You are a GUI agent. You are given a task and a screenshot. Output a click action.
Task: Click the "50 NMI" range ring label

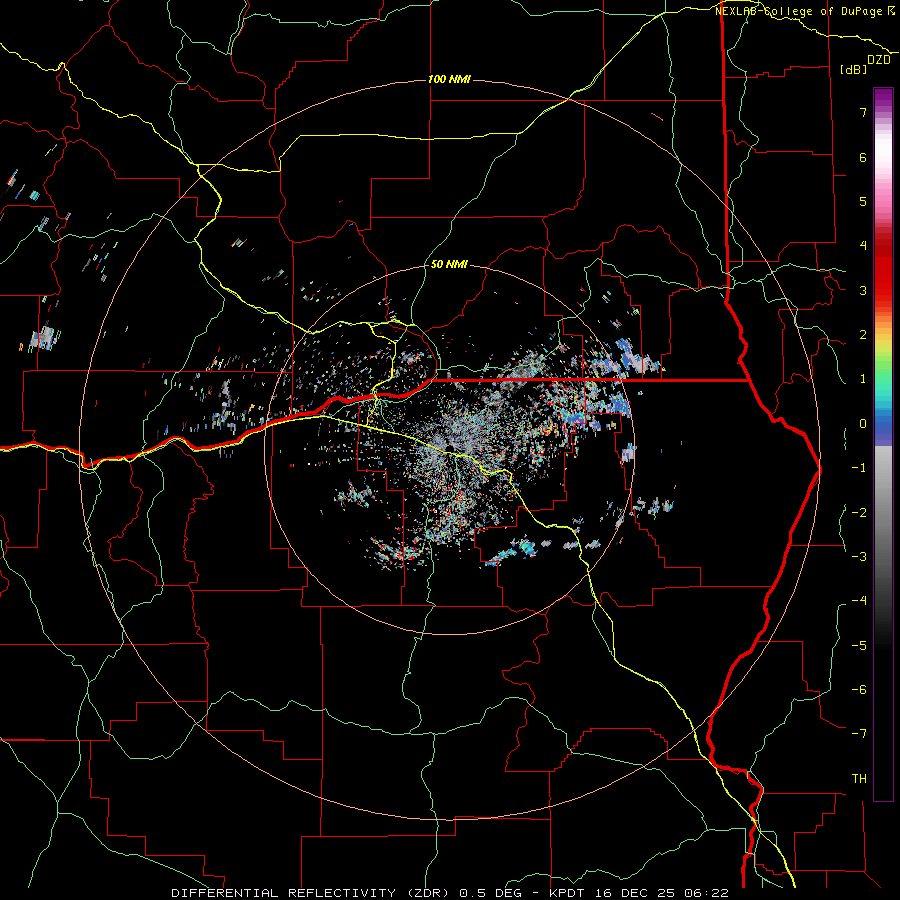click(449, 264)
